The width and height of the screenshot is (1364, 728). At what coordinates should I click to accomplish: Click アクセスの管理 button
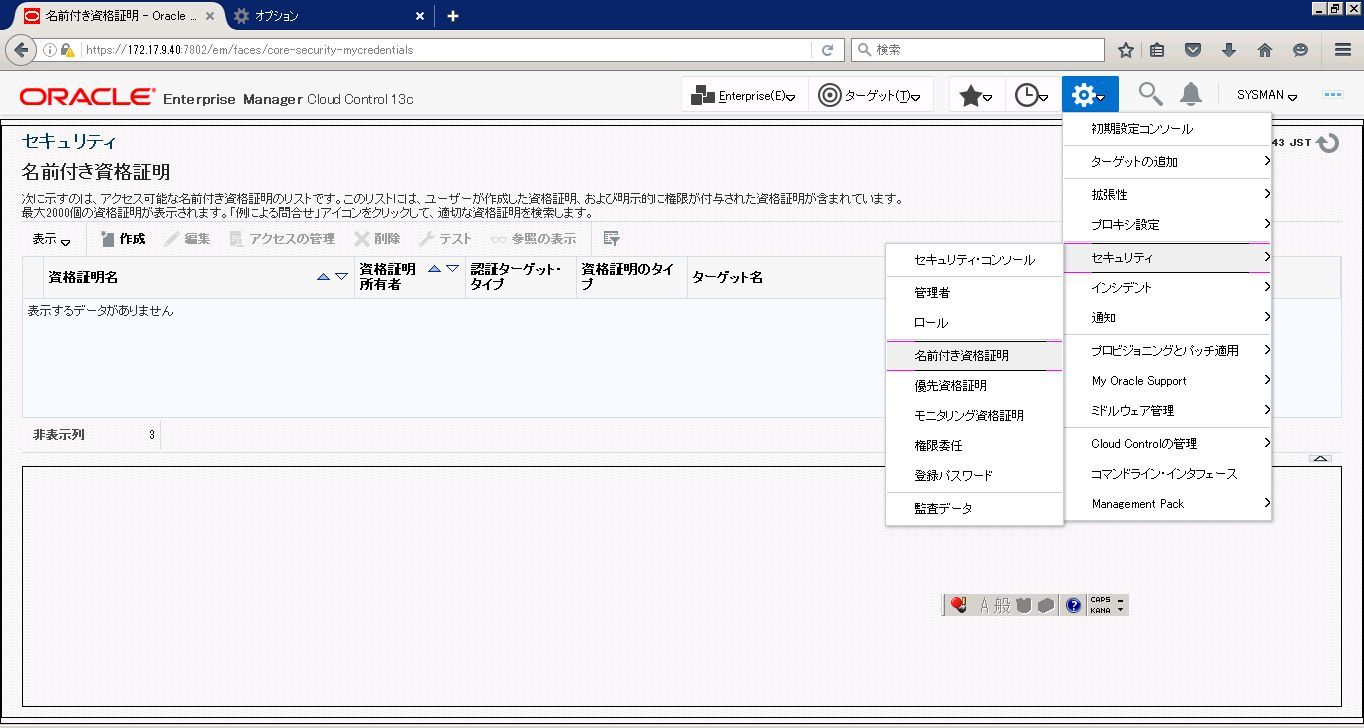tap(282, 239)
